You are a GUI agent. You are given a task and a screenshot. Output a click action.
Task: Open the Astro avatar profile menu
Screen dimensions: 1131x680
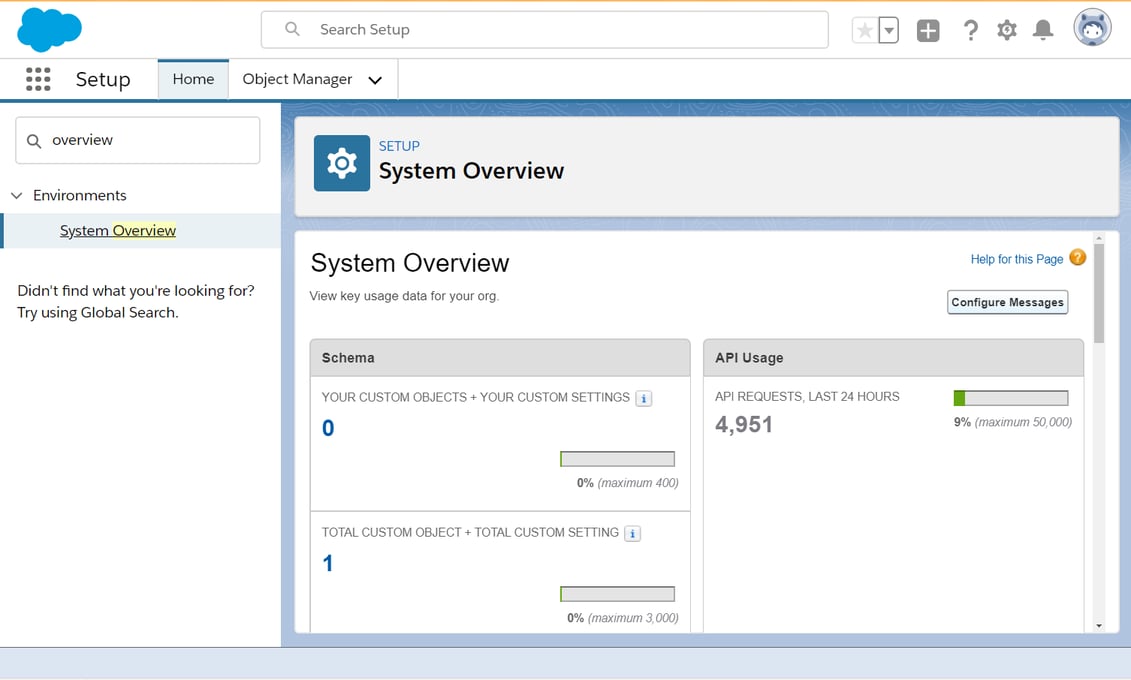pos(1091,27)
